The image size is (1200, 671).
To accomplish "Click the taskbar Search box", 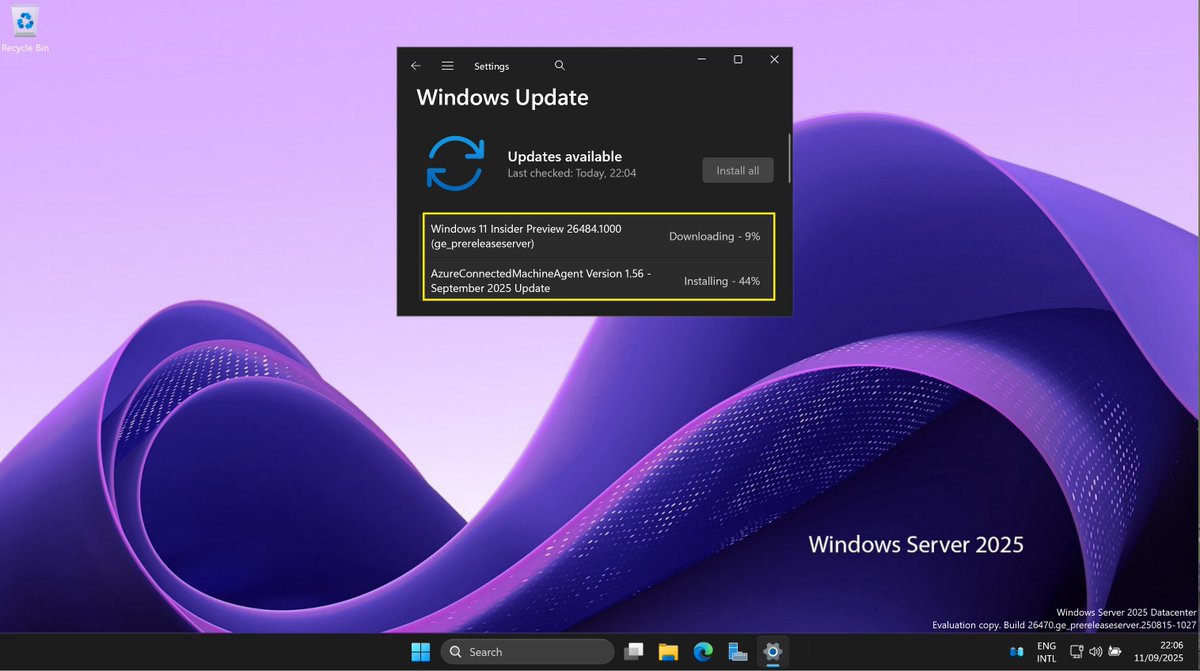I will (527, 651).
